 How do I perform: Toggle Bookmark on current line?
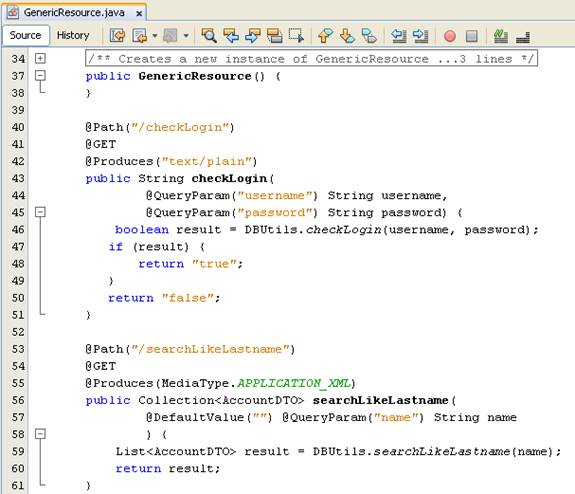coord(369,36)
